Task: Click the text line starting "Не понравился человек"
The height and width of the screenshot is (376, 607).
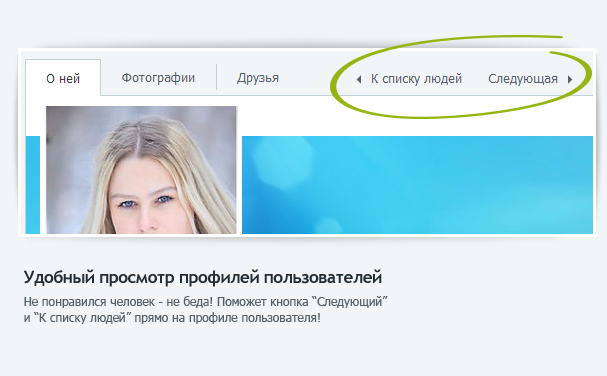Action: pos(206,302)
